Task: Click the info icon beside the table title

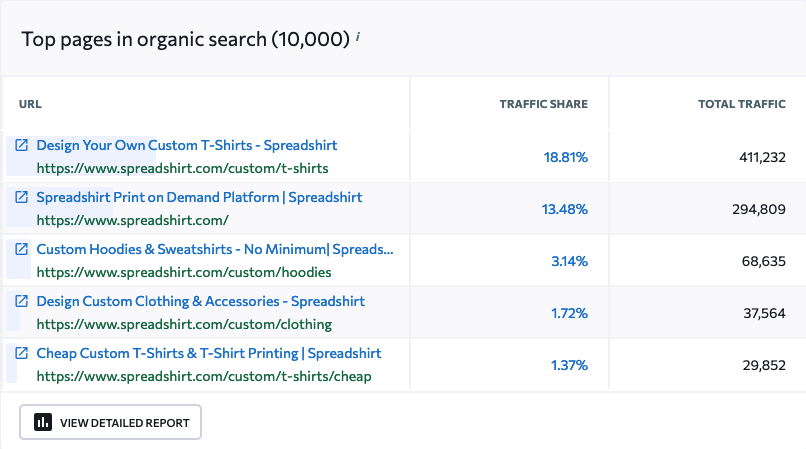Action: [358, 38]
